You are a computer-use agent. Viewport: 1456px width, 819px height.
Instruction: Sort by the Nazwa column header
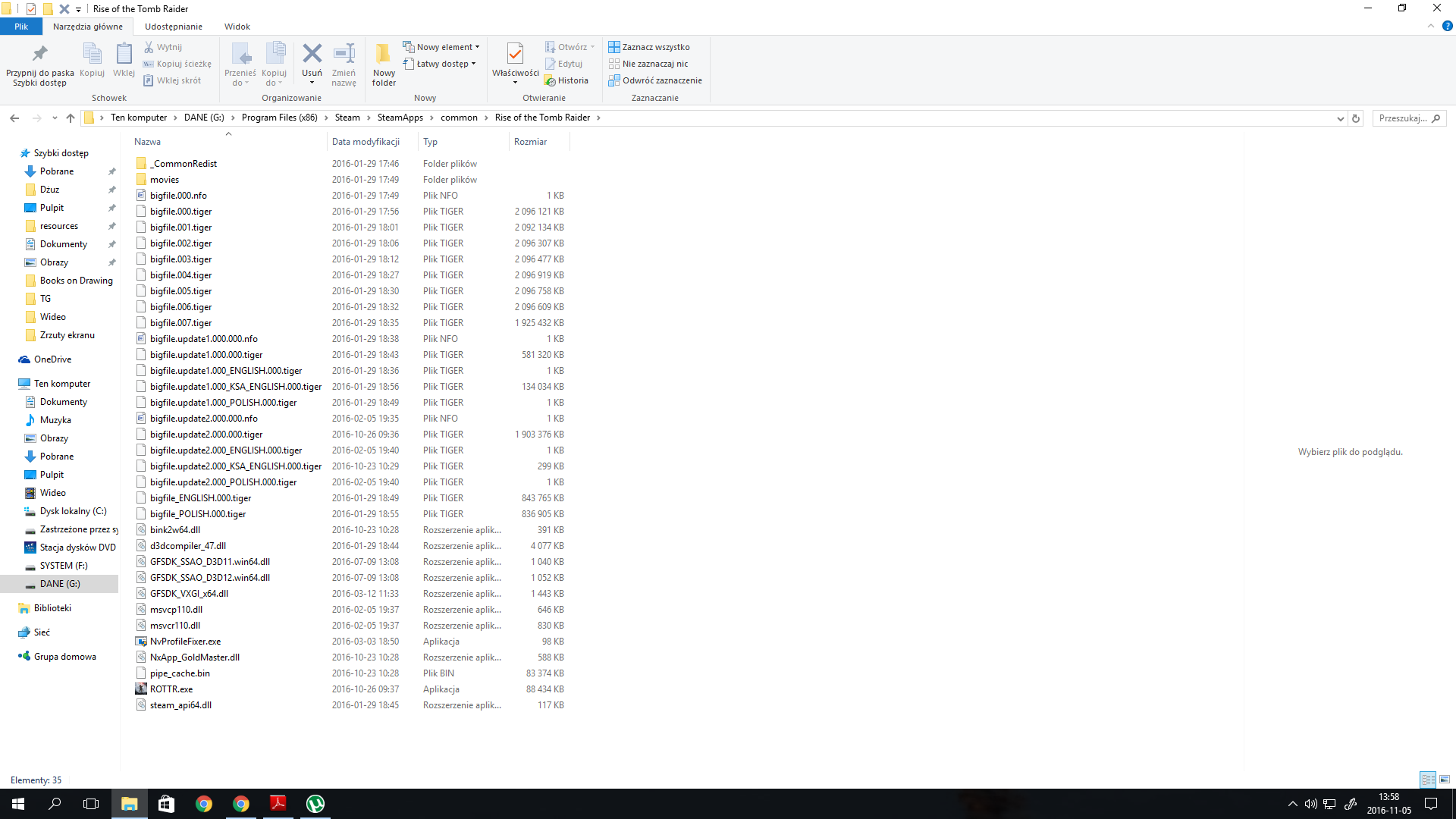click(x=227, y=142)
